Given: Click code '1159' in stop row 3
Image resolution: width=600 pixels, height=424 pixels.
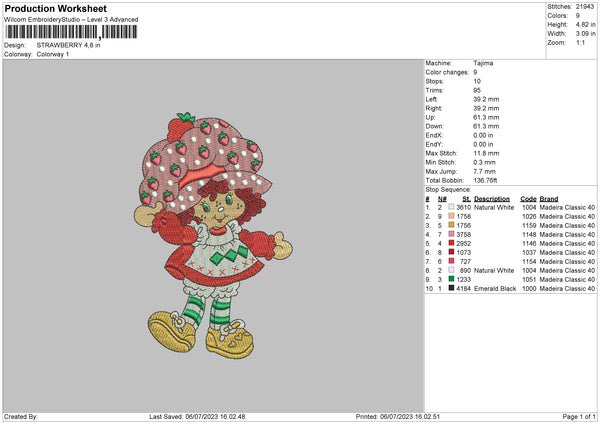Looking at the screenshot, I should 529,225.
